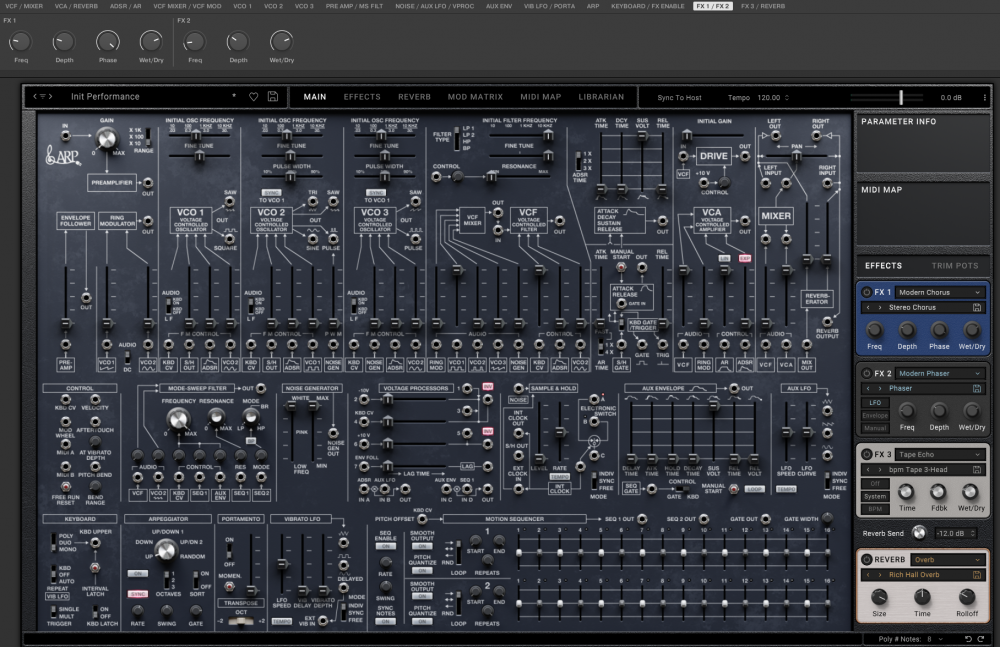
Task: Select the previous Phaser preset arrow
Action: (868, 389)
